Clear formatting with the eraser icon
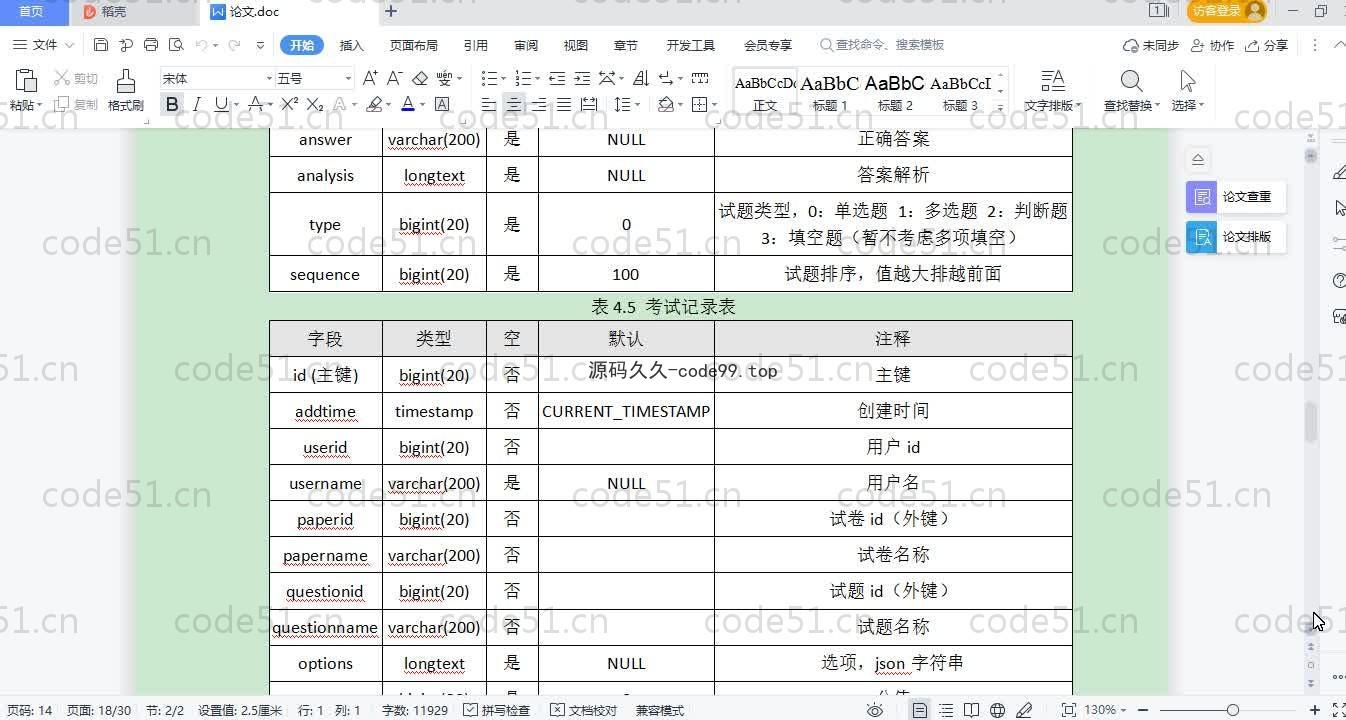Viewport: 1346px width, 720px height. pyautogui.click(x=420, y=78)
